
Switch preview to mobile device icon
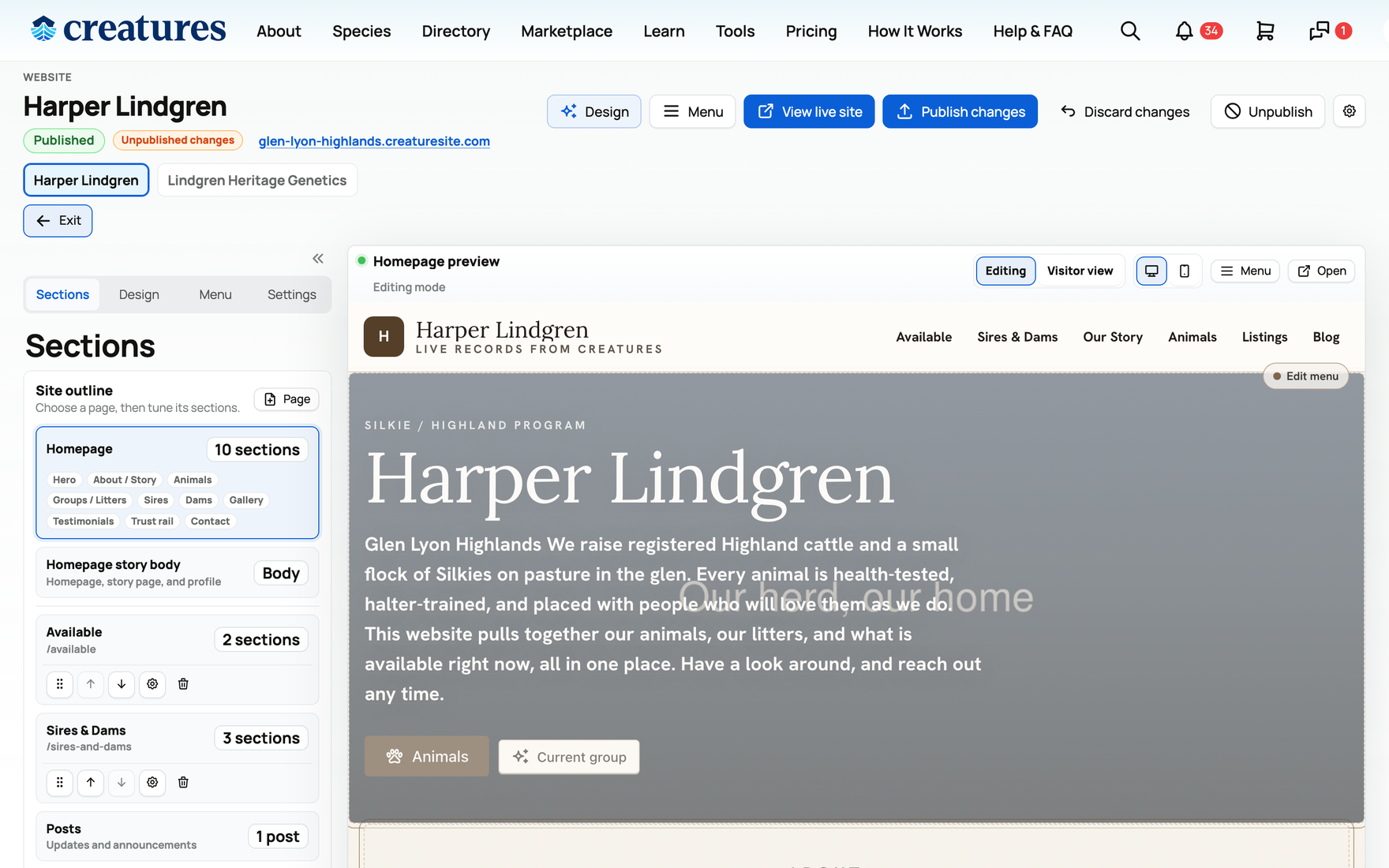[x=1185, y=271]
